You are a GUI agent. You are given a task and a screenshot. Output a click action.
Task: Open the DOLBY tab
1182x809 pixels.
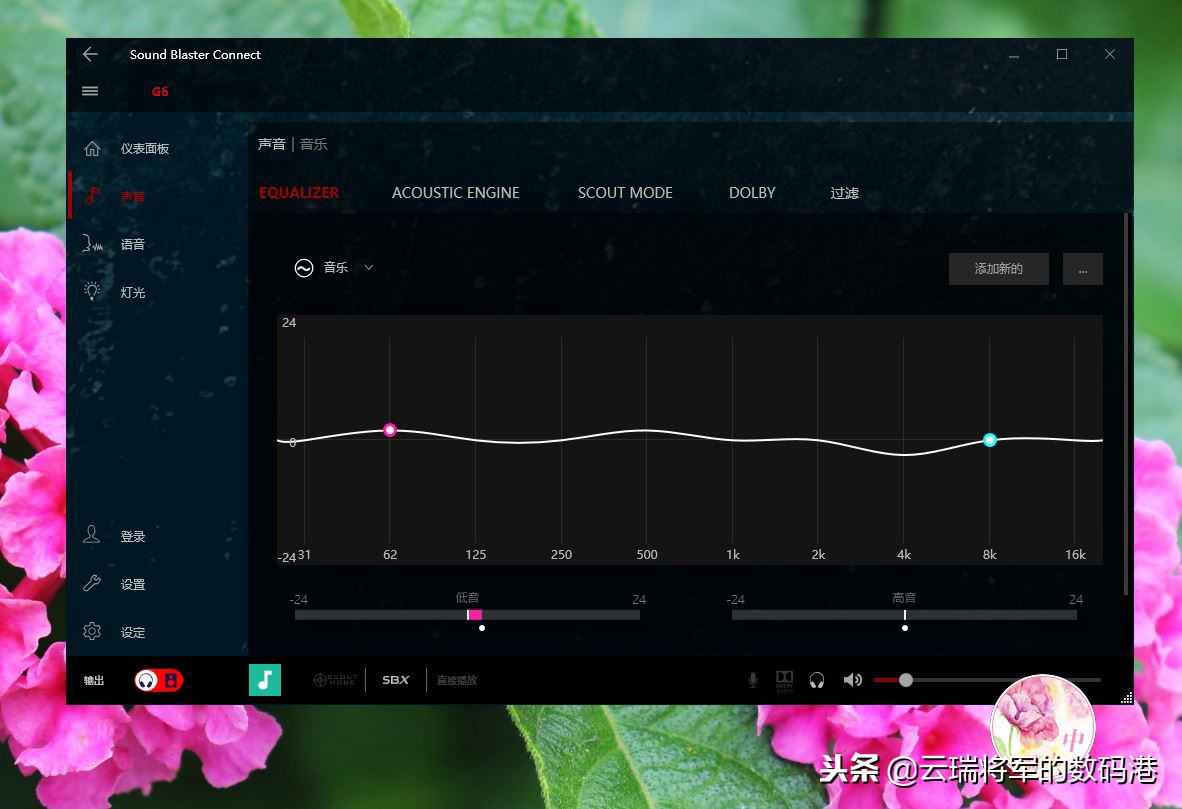[x=752, y=193]
